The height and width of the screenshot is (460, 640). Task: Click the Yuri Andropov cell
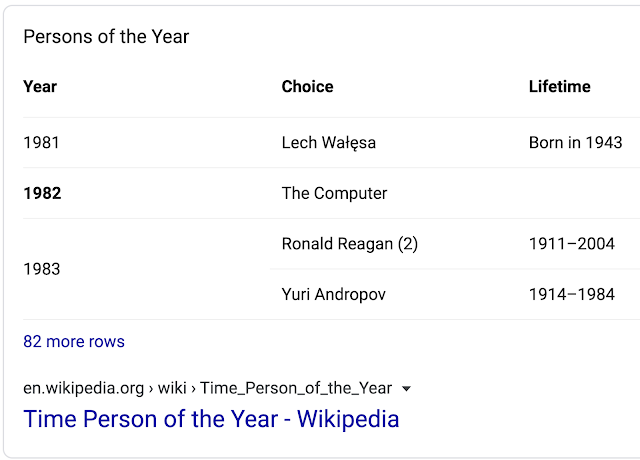(333, 295)
